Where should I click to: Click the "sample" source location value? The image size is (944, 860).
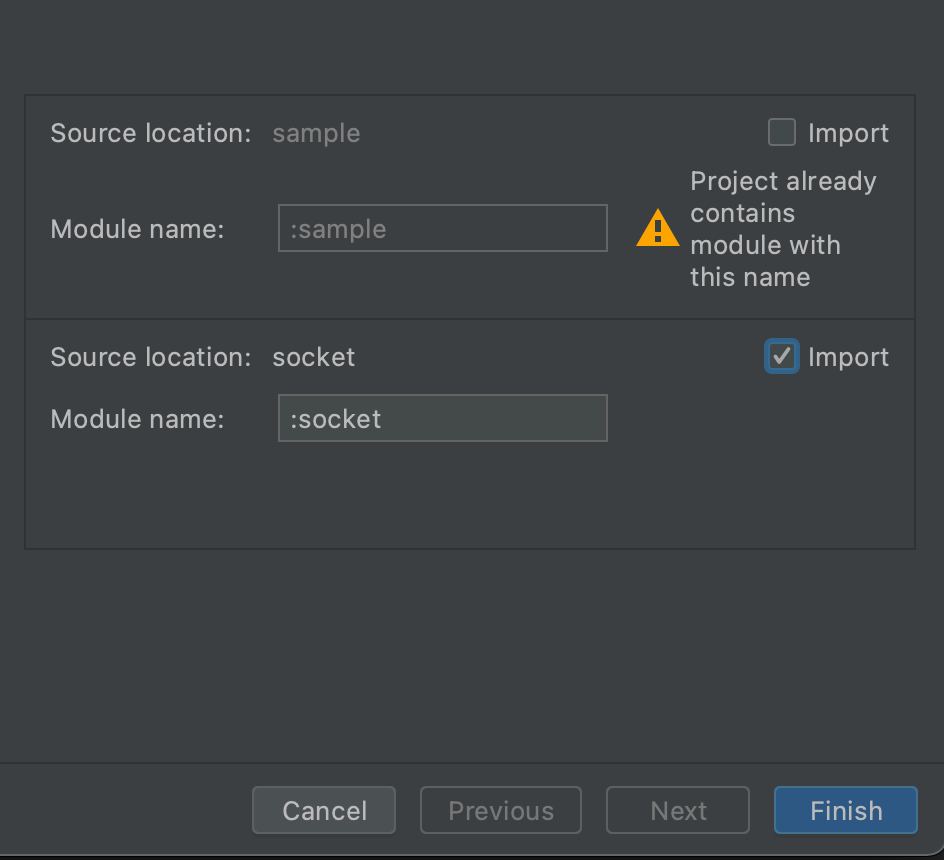point(316,133)
